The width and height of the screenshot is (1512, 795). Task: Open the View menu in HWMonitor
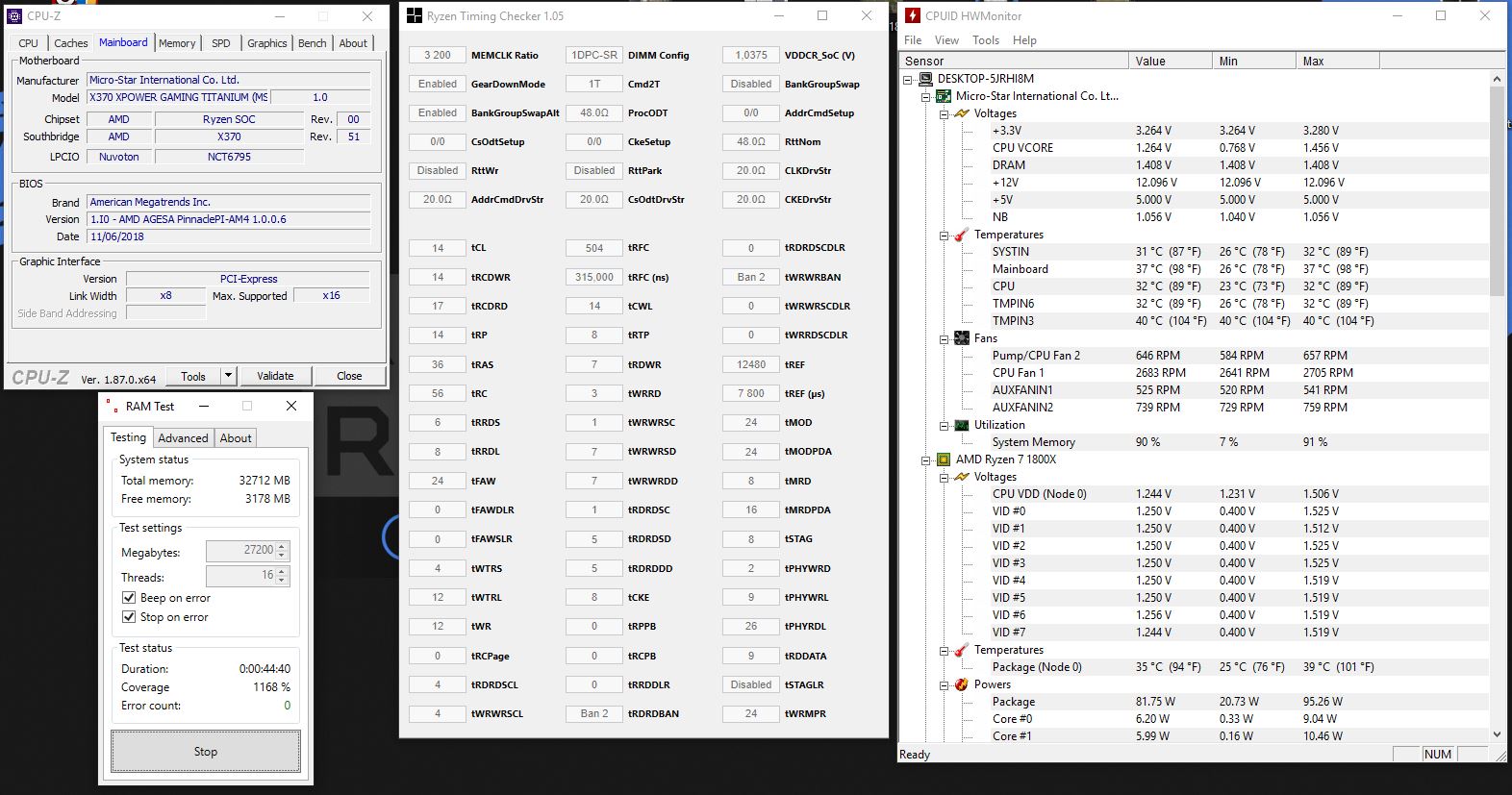(946, 40)
